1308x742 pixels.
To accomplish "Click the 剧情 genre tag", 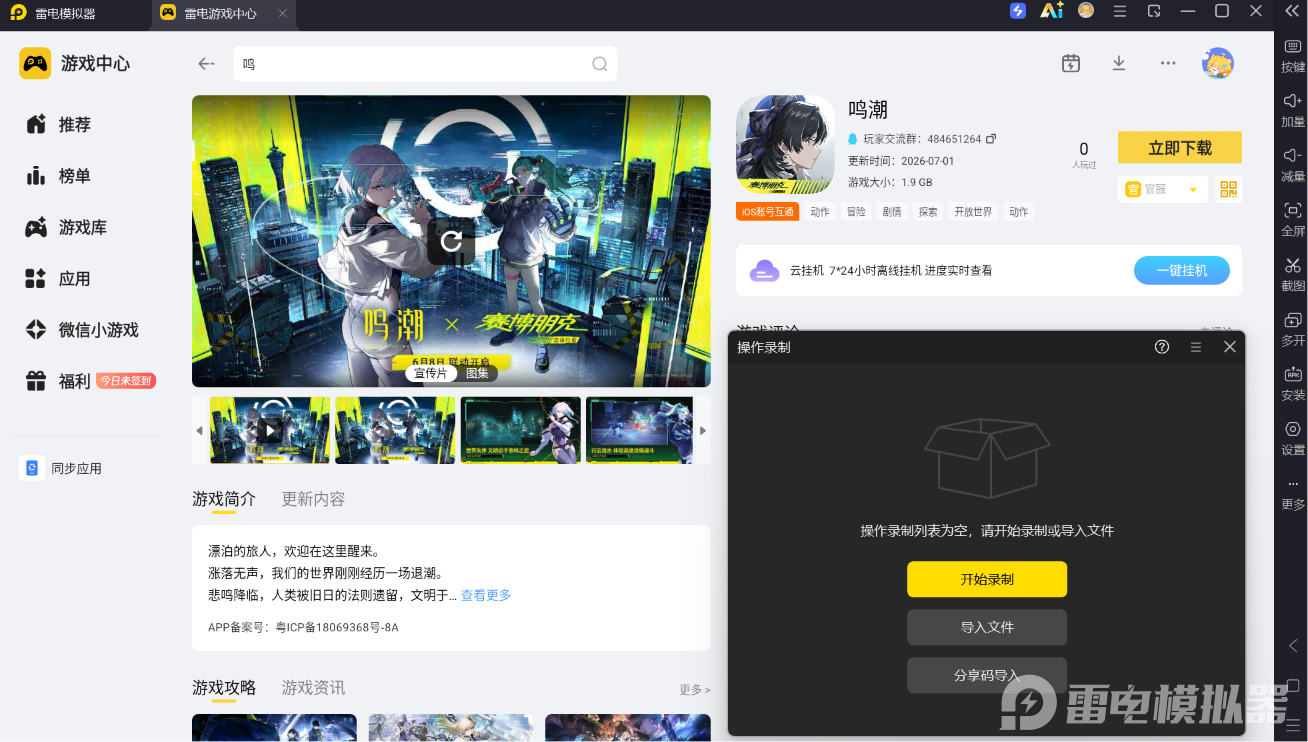I will (x=892, y=212).
